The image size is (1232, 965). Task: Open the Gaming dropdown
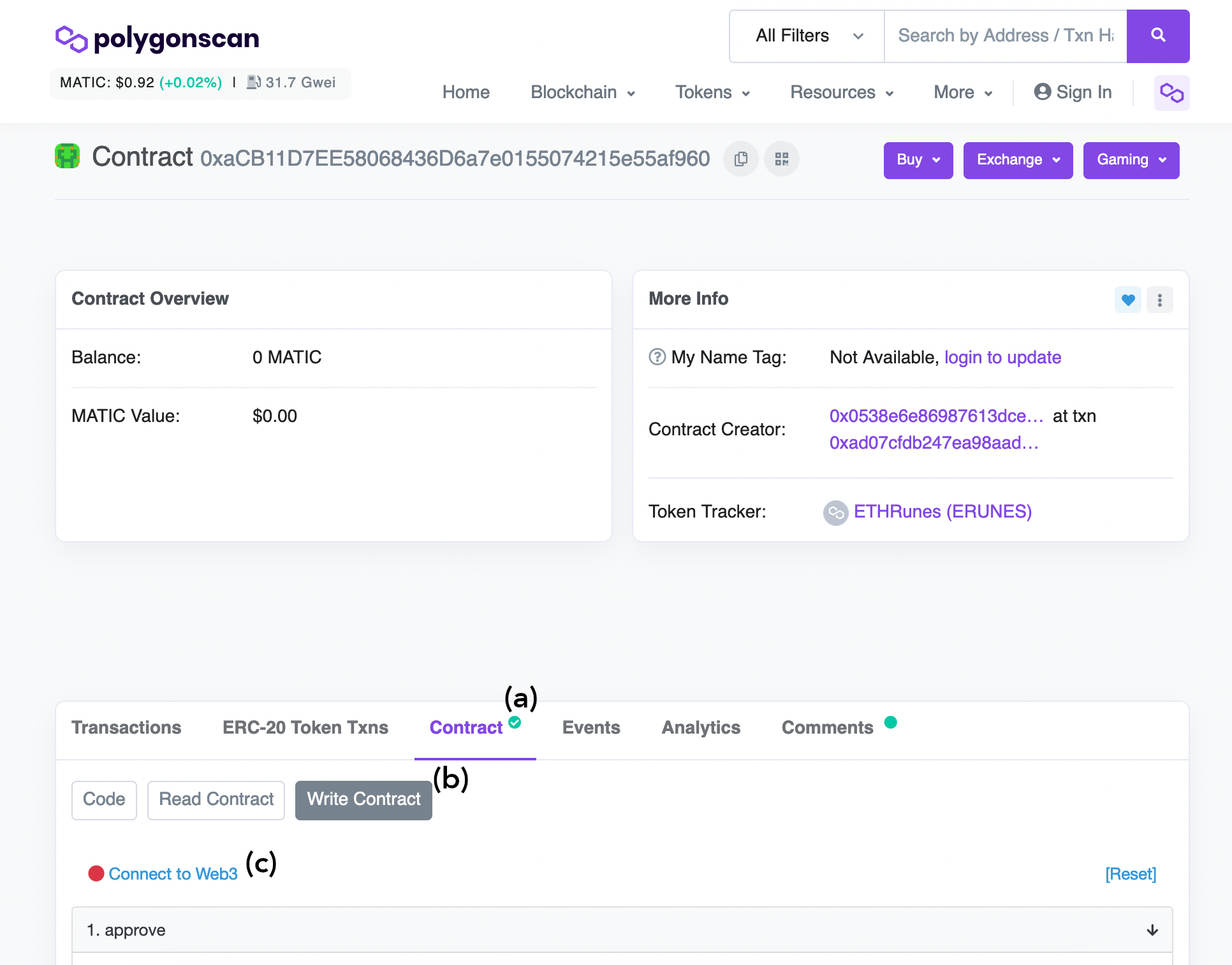coord(1131,160)
